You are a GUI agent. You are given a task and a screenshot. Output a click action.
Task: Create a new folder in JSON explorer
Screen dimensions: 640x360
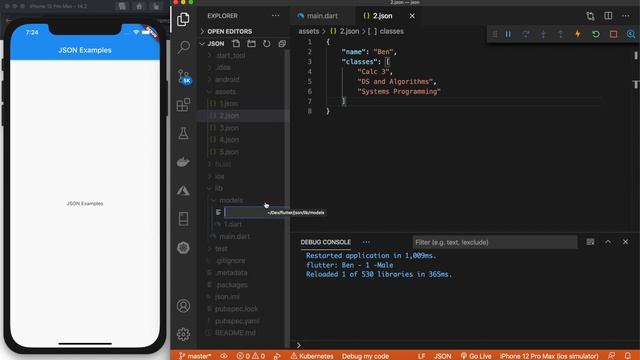click(251, 43)
